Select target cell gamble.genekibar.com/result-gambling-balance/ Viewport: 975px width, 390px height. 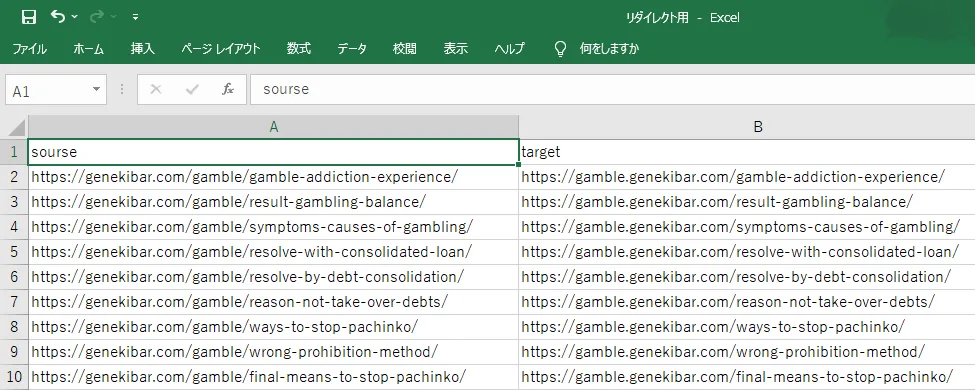tap(747, 202)
